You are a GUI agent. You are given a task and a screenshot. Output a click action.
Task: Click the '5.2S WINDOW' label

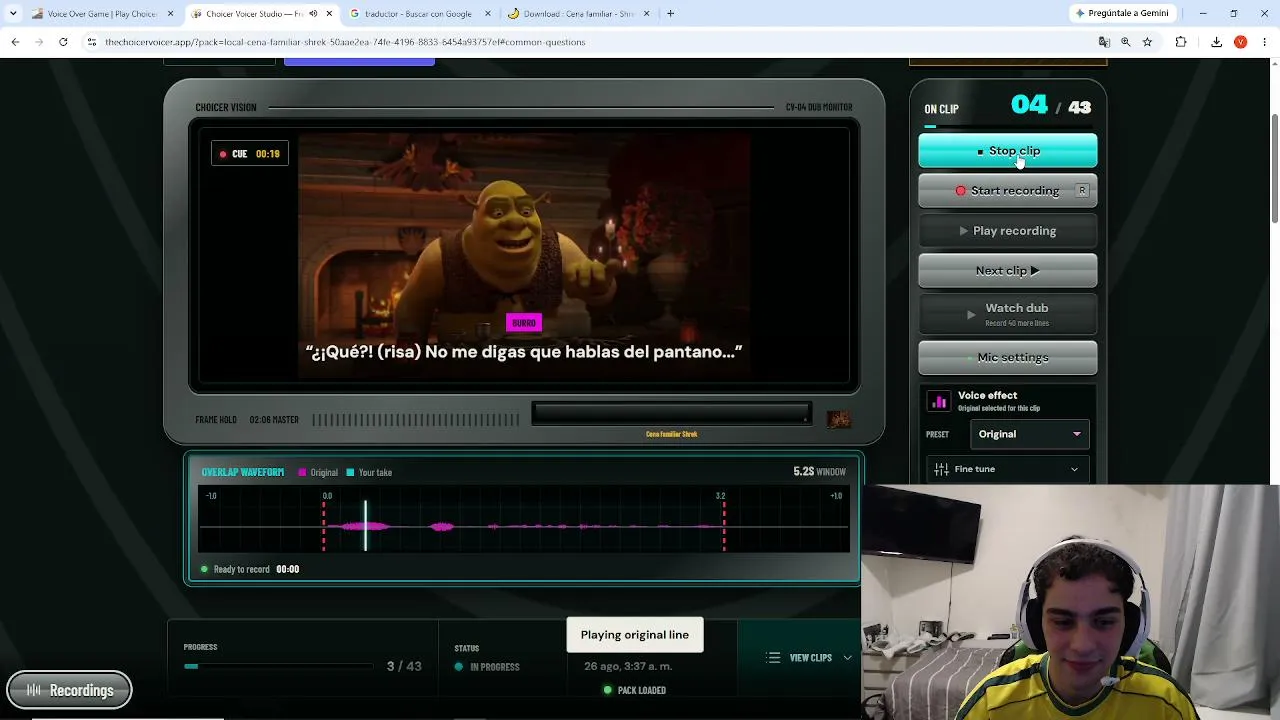point(819,471)
